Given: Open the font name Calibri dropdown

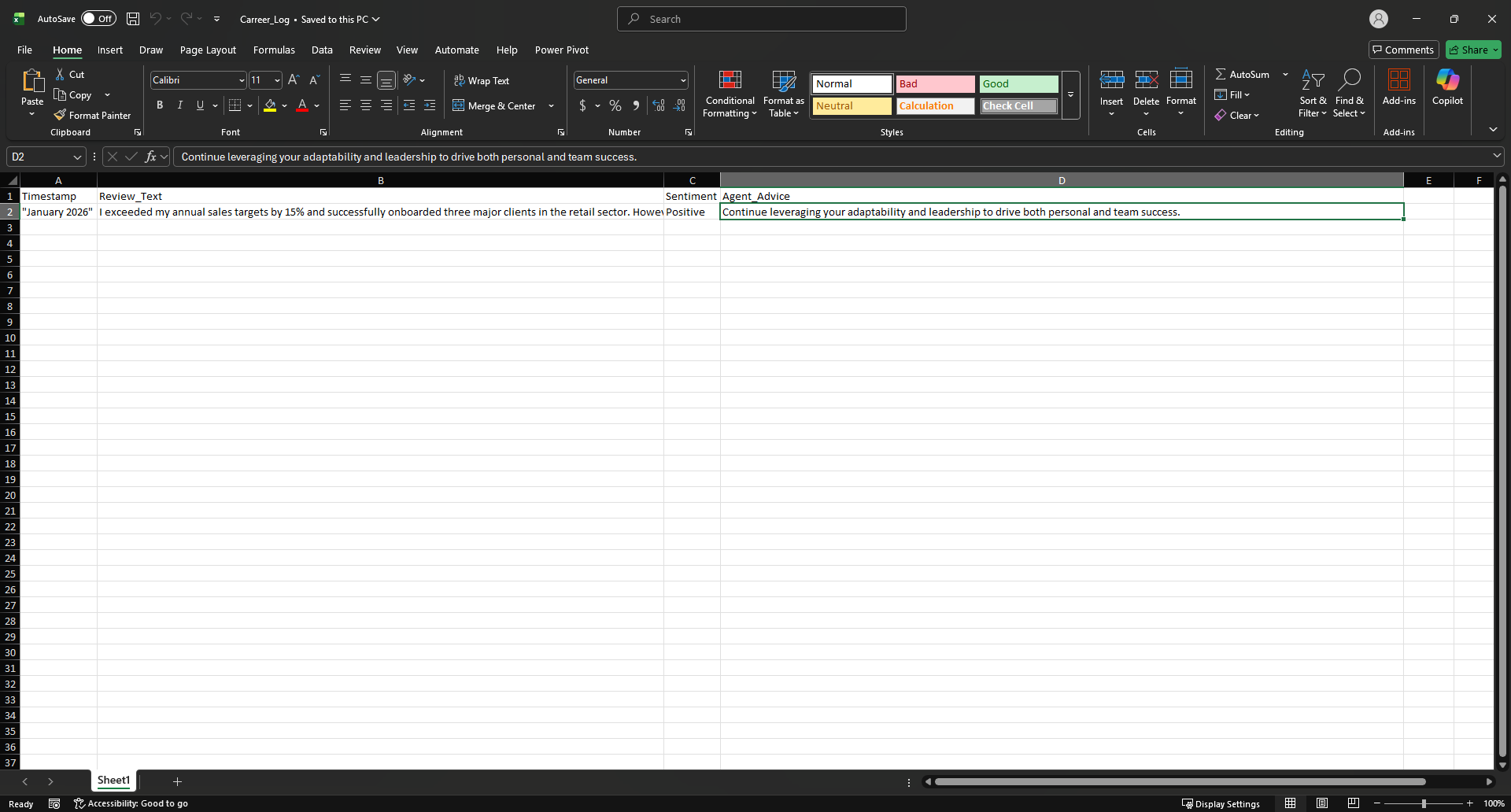Looking at the screenshot, I should 242,80.
